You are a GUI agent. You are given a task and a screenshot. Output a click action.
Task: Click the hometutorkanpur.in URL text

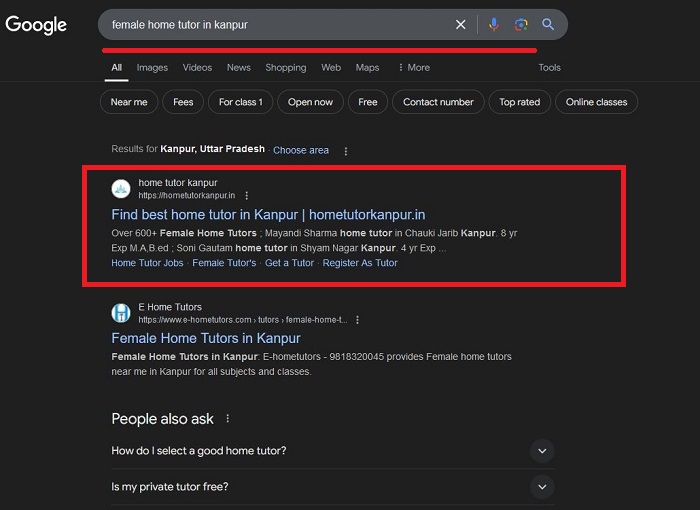tap(187, 195)
